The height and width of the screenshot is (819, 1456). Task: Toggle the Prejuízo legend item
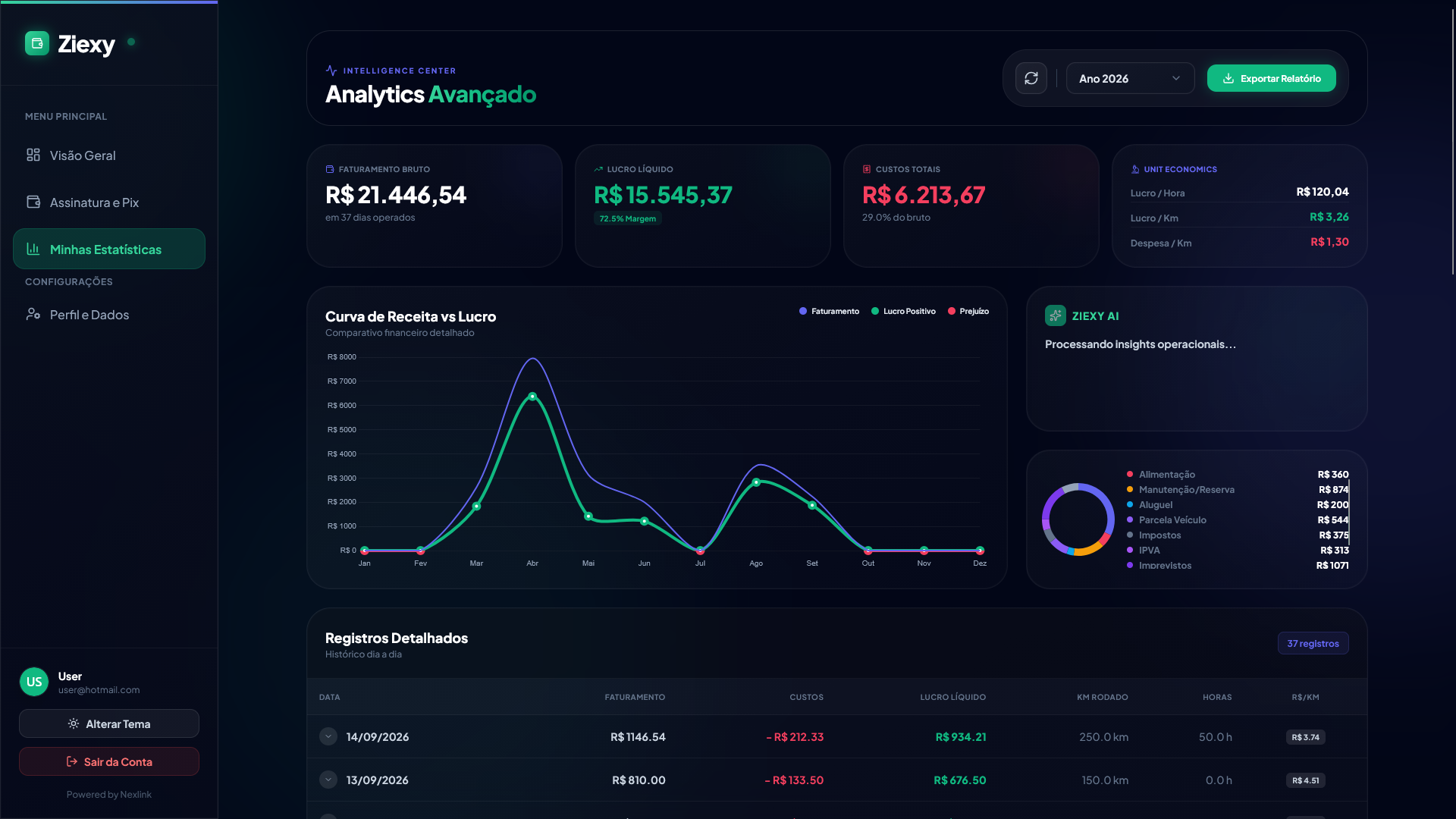(x=968, y=311)
